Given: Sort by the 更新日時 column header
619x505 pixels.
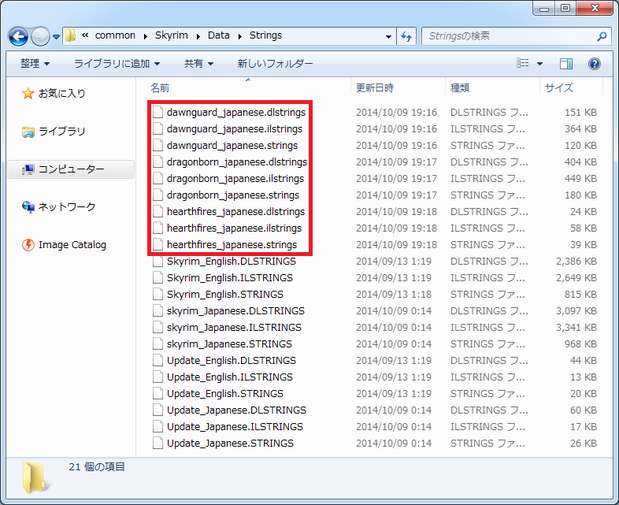Looking at the screenshot, I should click(x=375, y=88).
